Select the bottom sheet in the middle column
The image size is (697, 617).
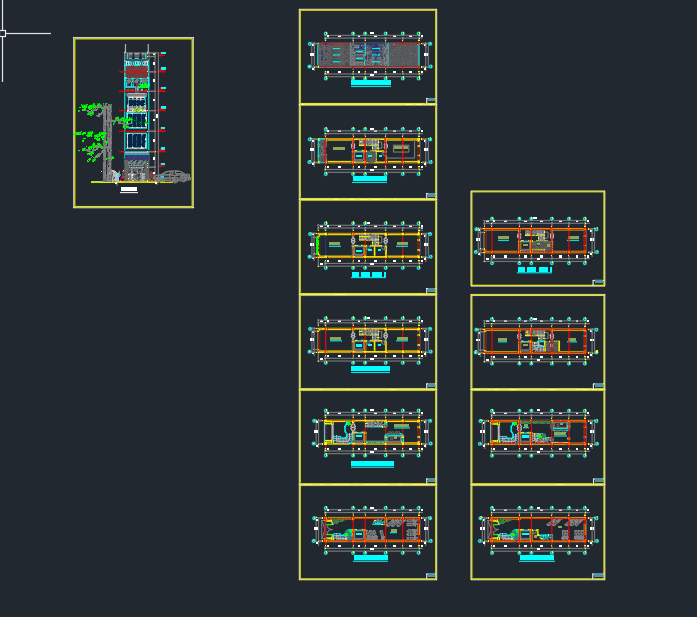[x=368, y=532]
